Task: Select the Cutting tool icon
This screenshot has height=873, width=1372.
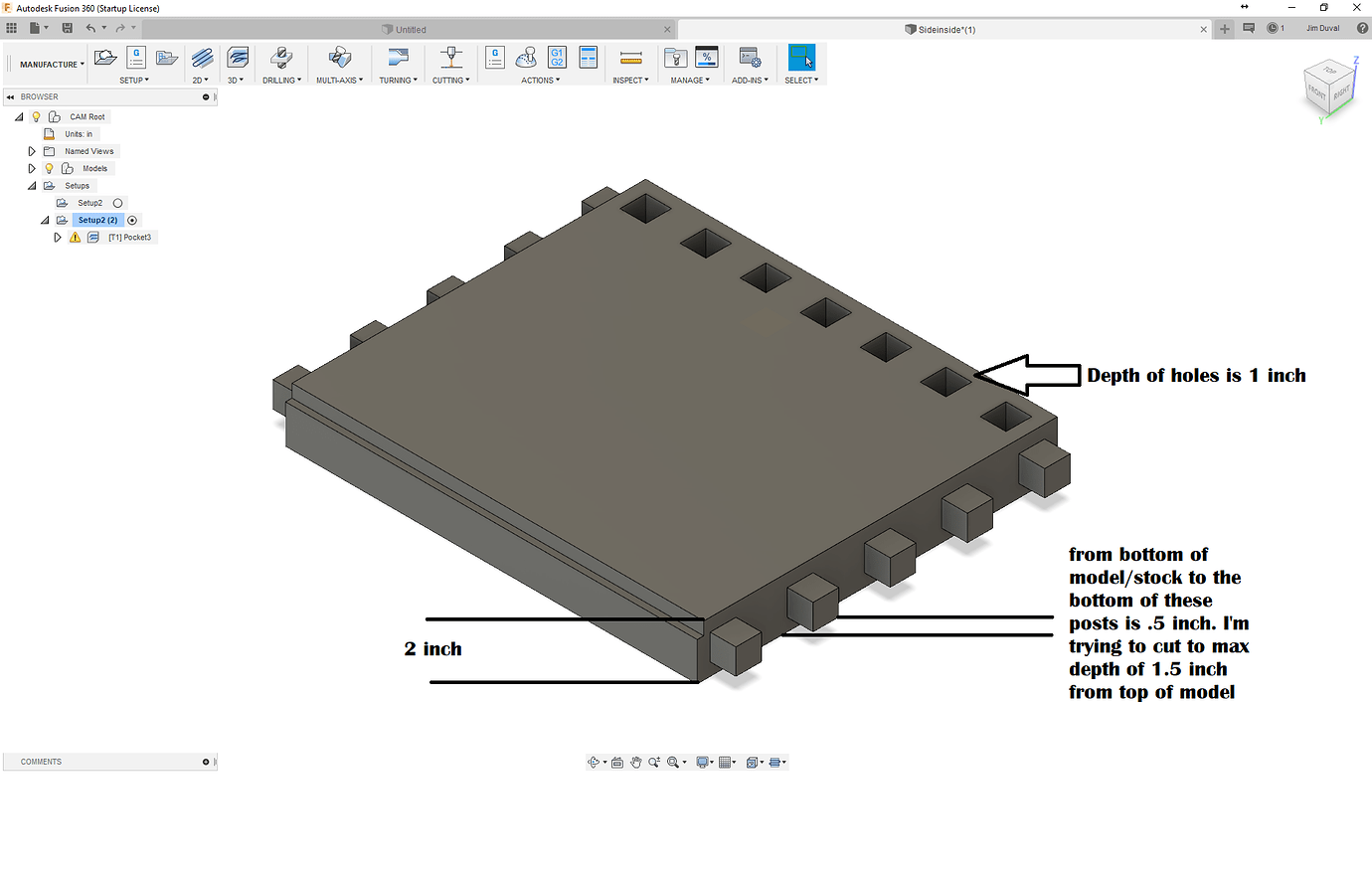Action: click(x=450, y=57)
